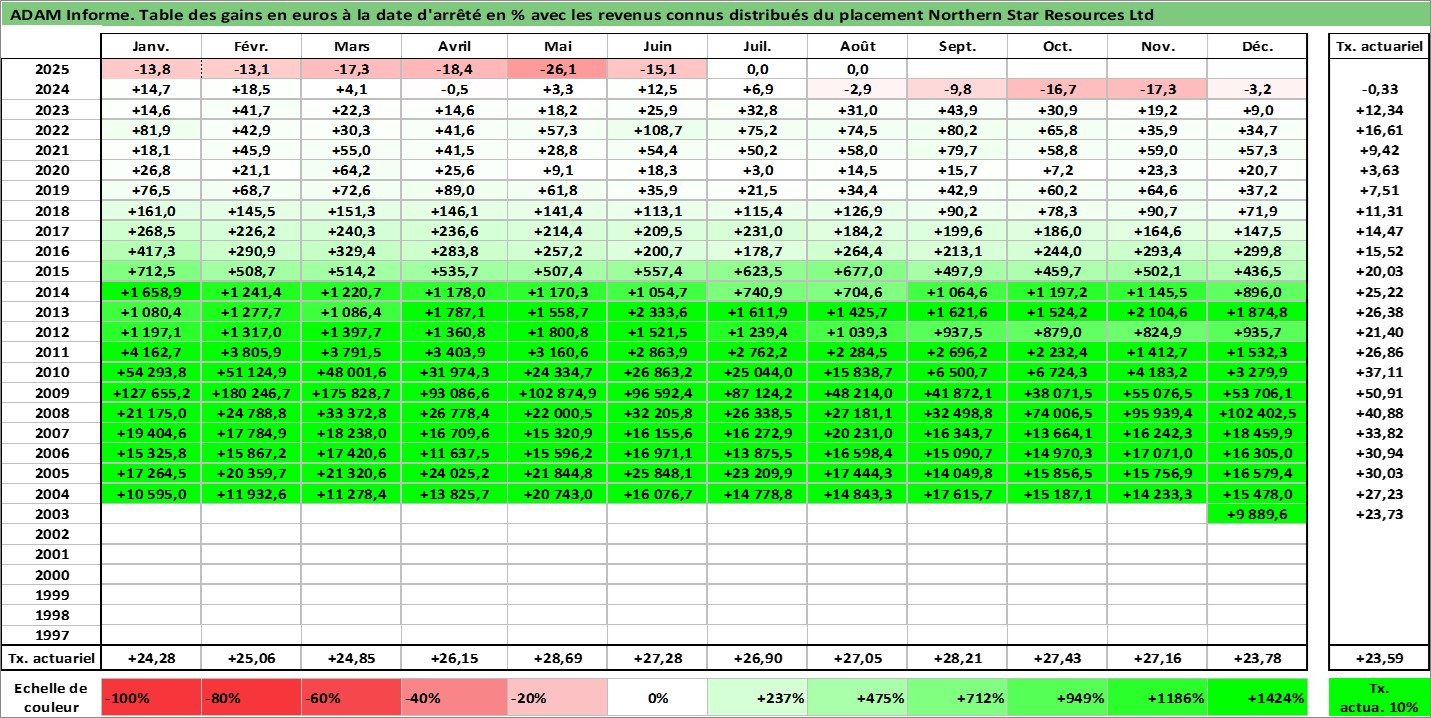Select the +24,28 actuarial rate under Janv.
1431x718 pixels.
coord(152,658)
